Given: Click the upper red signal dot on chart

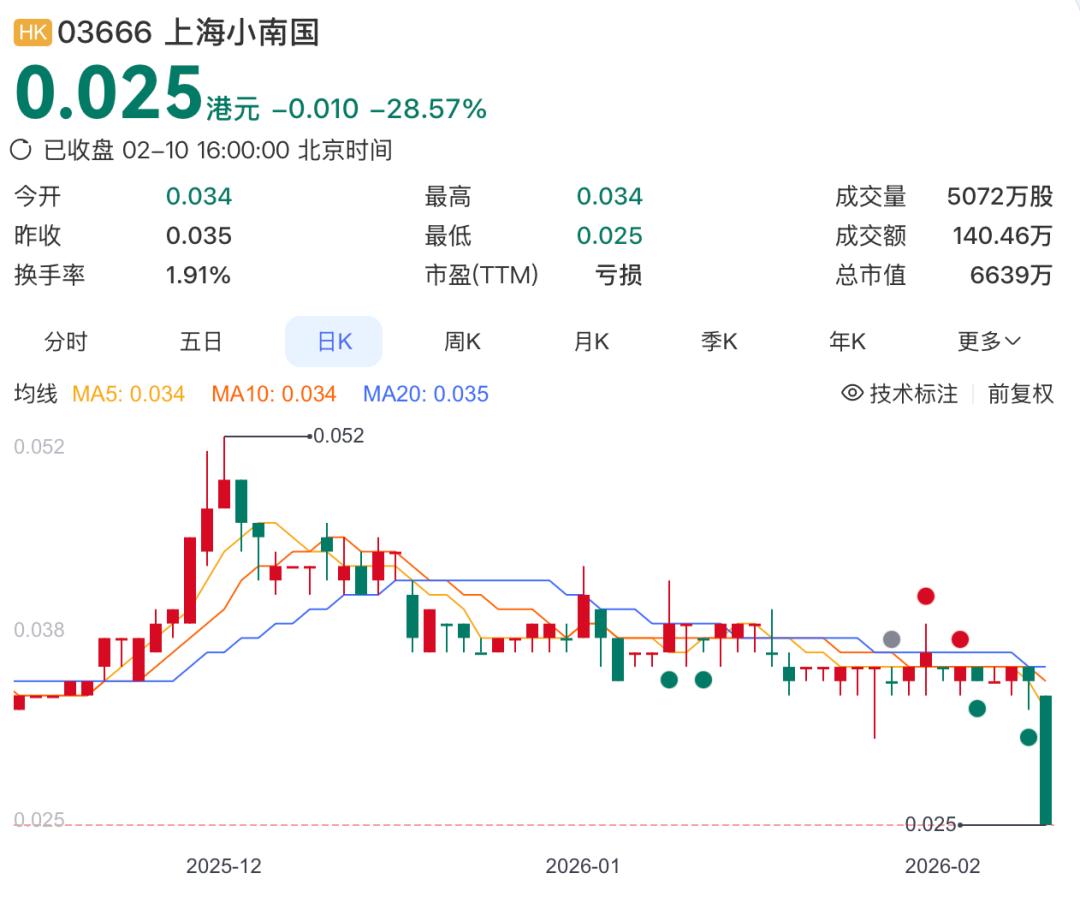Looking at the screenshot, I should point(926,594).
